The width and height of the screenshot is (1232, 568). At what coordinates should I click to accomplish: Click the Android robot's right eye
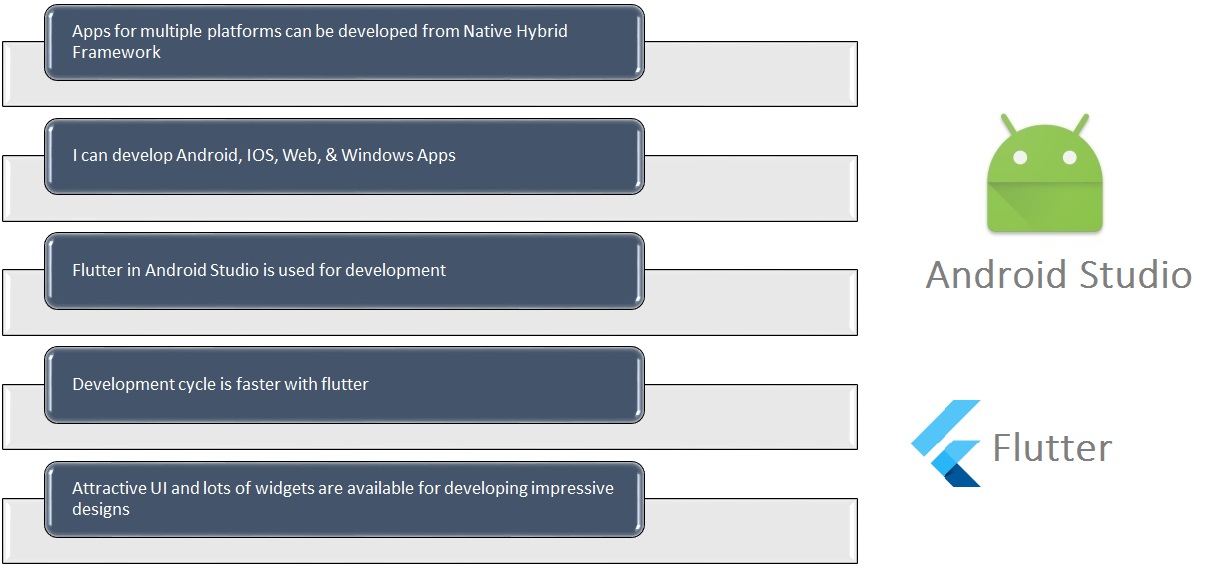[1069, 158]
